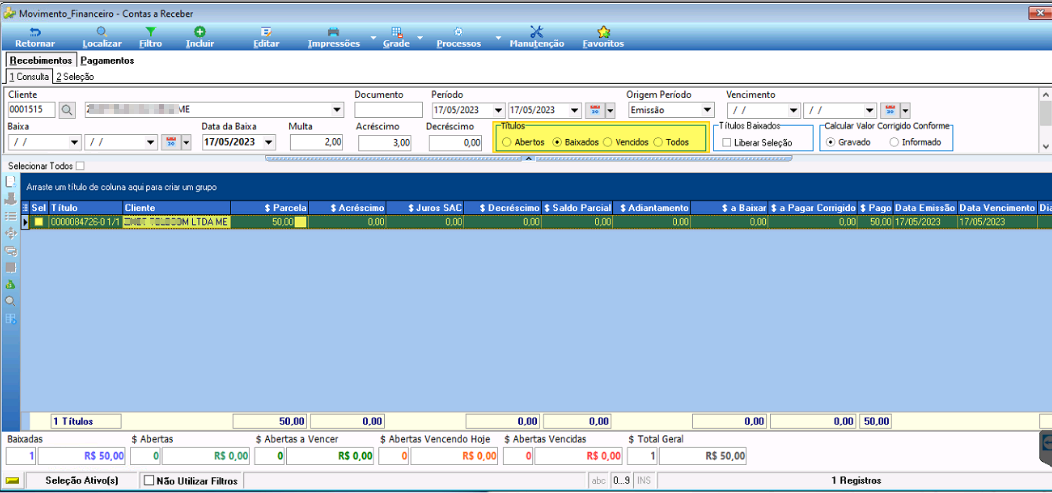This screenshot has width=1052, height=493.
Task: Click the grid column chooser icon
Action: 26,208
